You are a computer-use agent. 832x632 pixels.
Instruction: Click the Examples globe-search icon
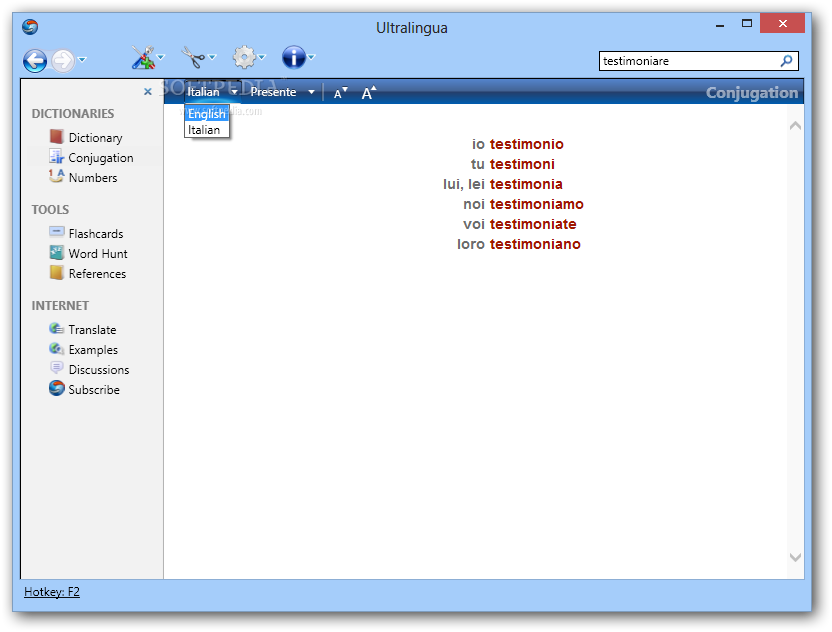pos(56,349)
